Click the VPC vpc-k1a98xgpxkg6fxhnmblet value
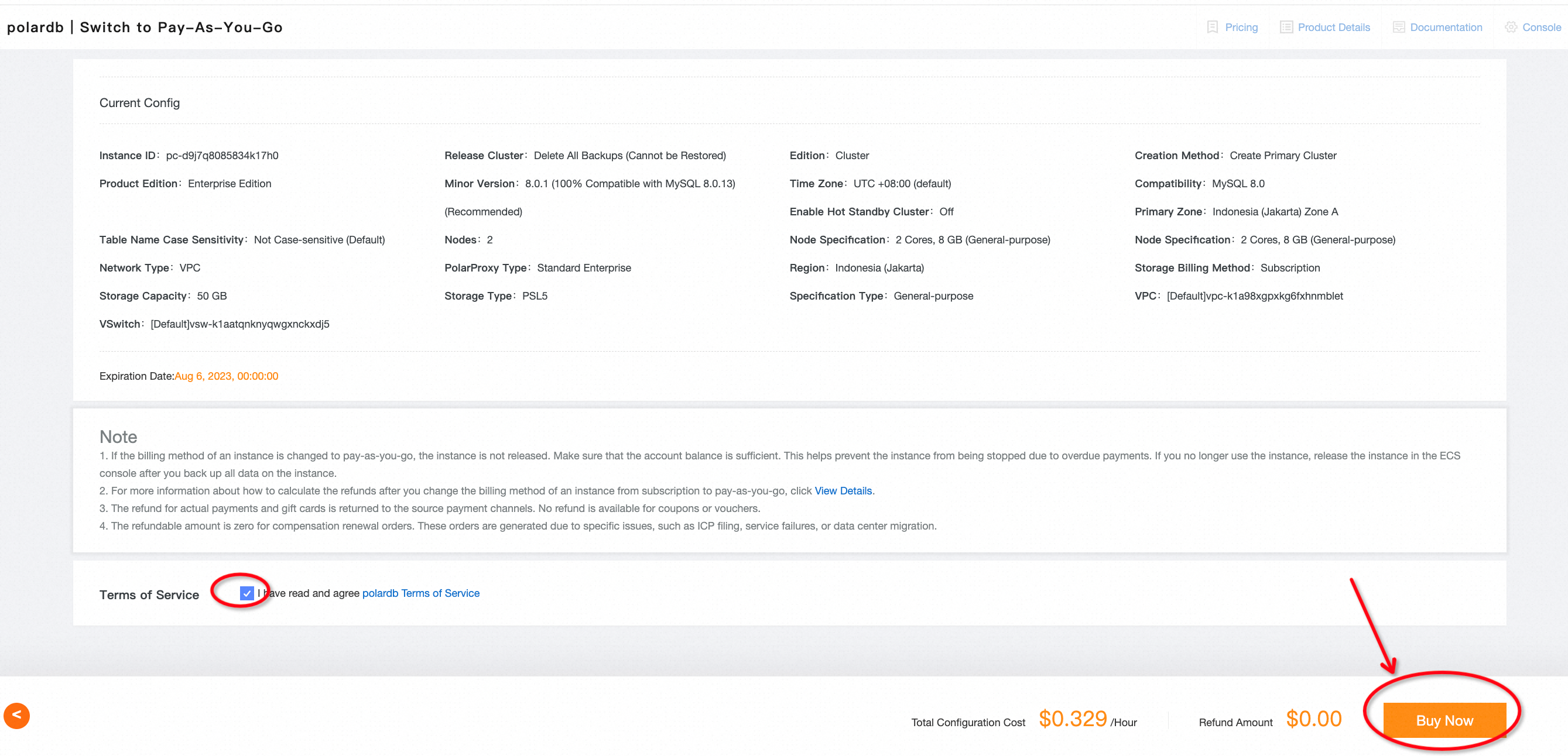 pyautogui.click(x=1255, y=296)
